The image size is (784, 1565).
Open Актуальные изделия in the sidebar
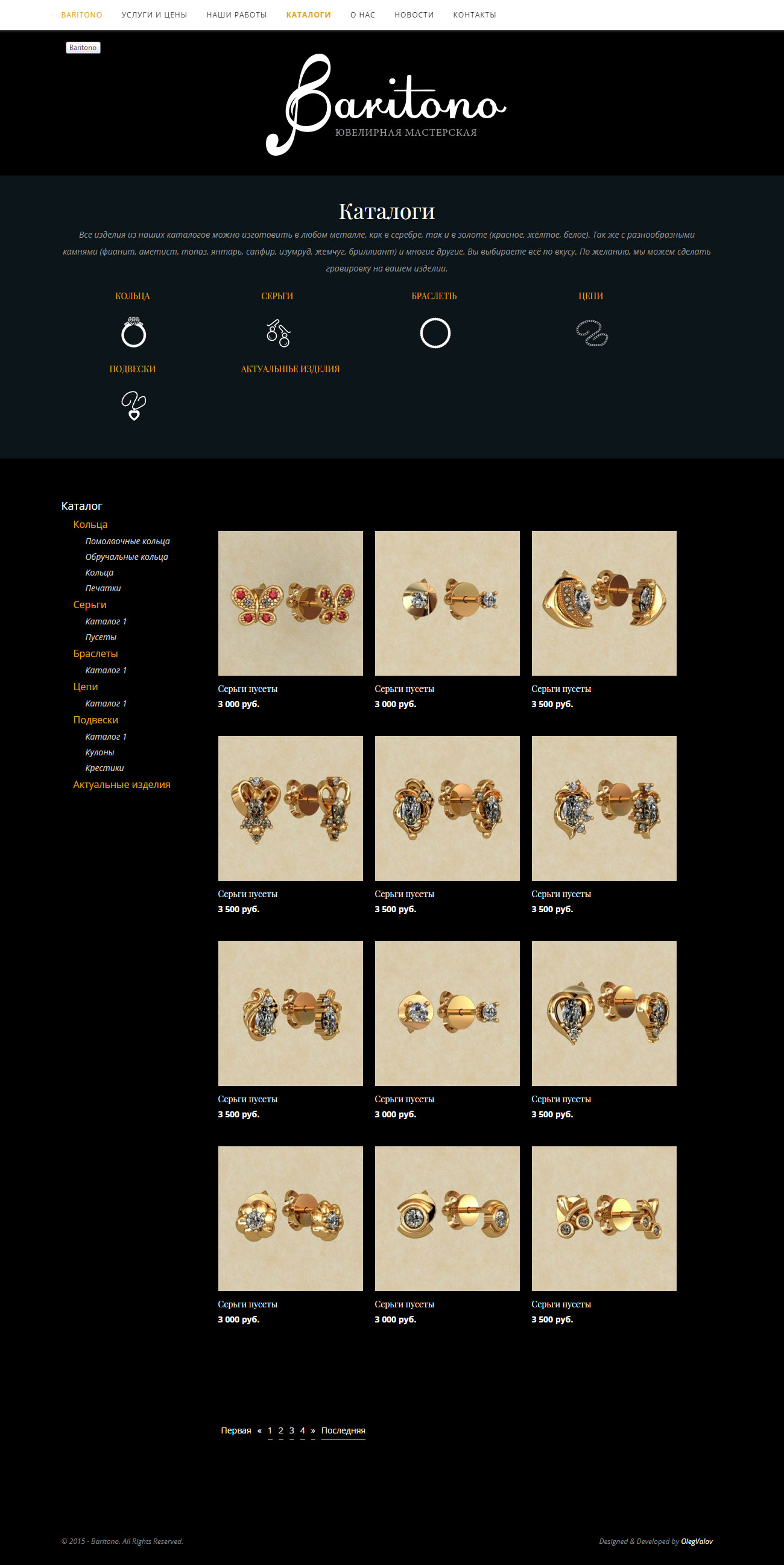[121, 784]
